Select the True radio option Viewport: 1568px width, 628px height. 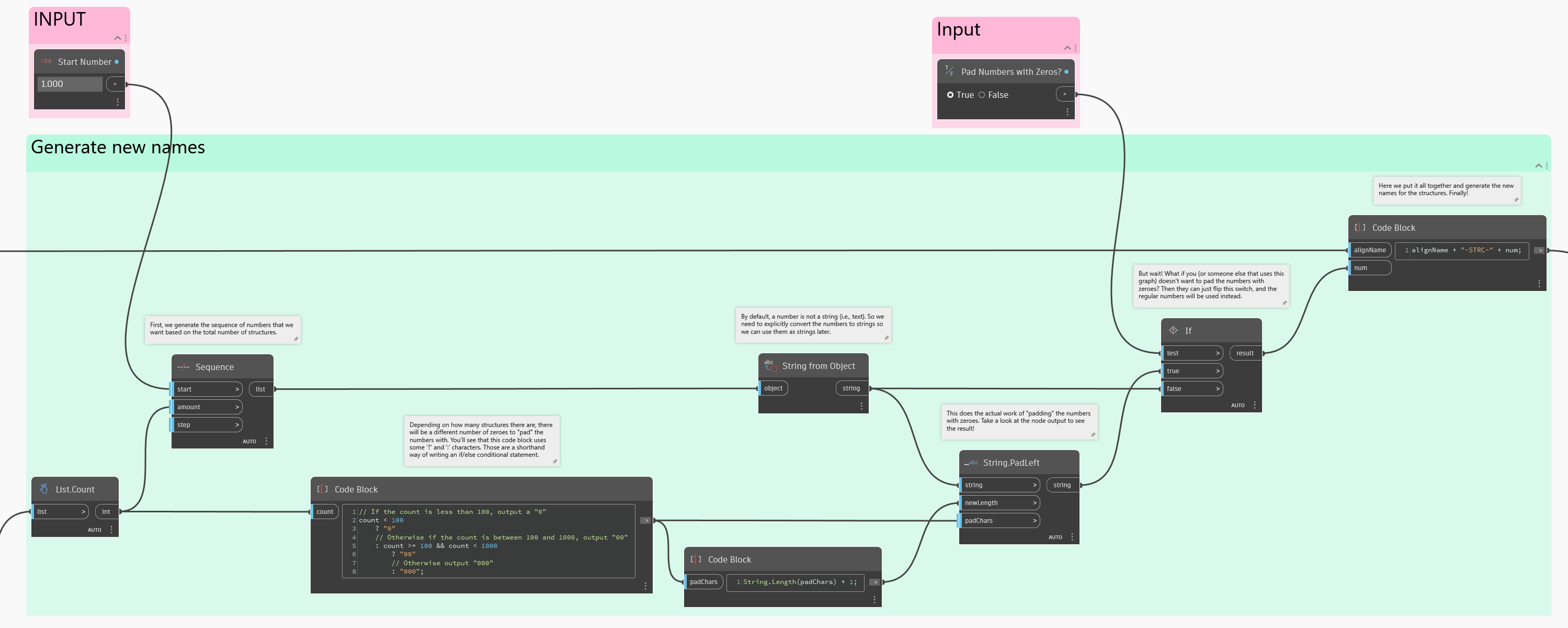950,95
